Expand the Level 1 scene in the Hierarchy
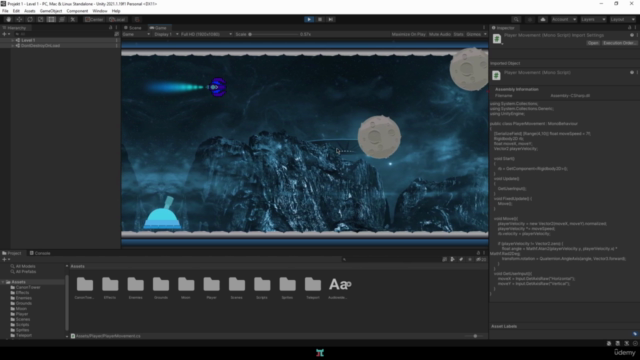640x360 pixels. [x=13, y=40]
